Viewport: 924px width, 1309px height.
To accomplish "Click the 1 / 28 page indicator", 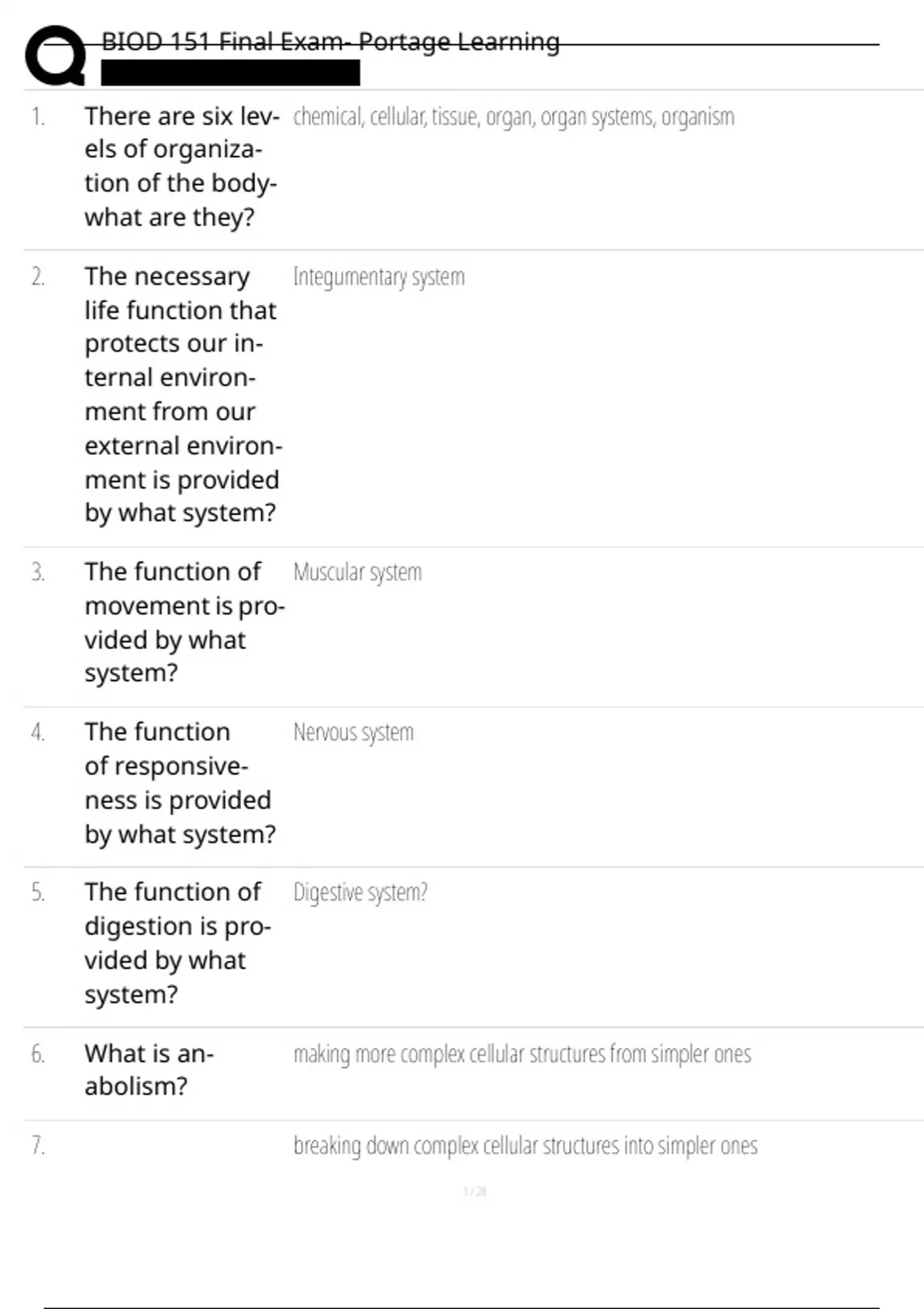I will tap(474, 1192).
